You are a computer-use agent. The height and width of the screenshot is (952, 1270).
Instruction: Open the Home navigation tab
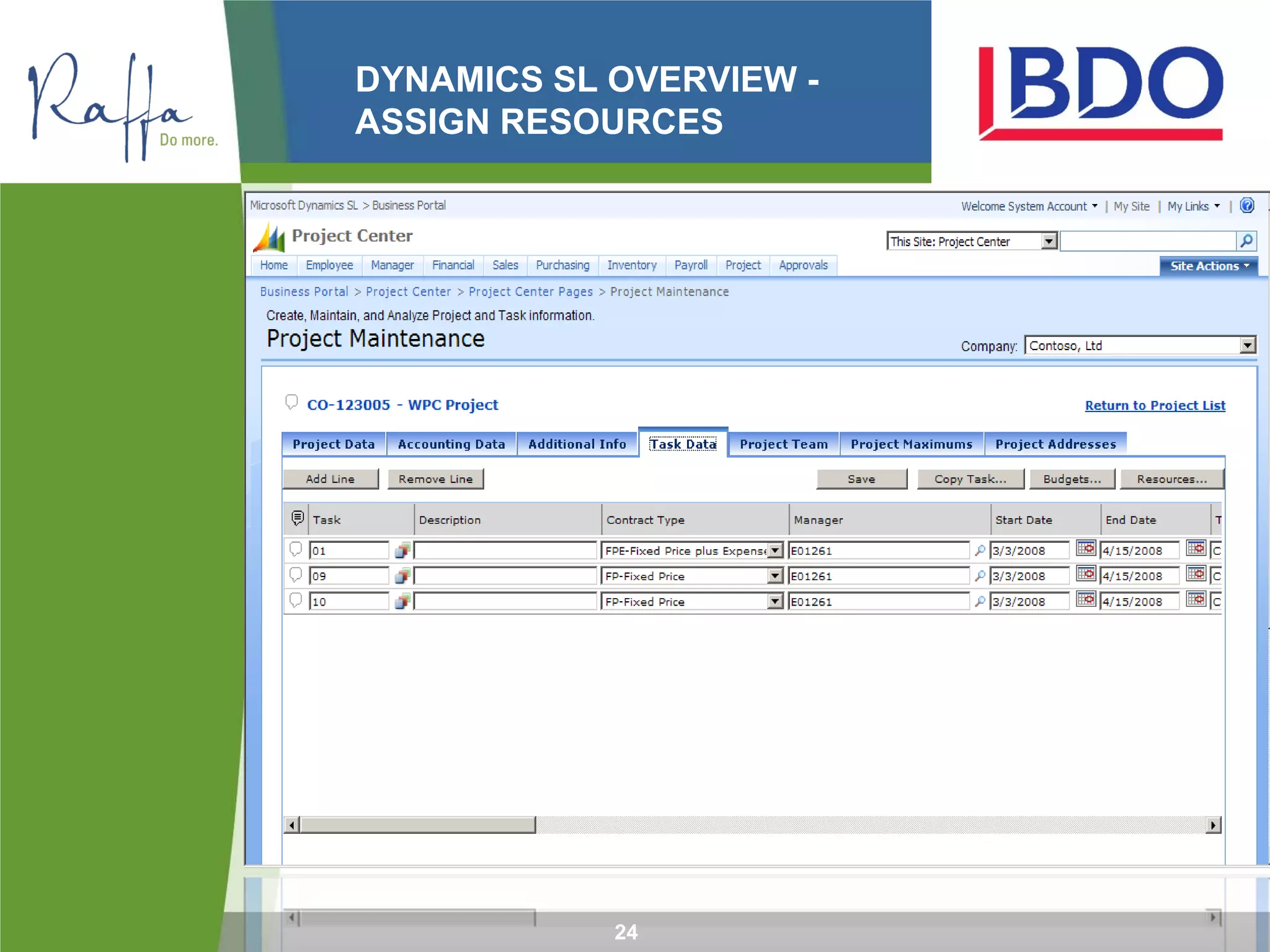[x=274, y=265]
